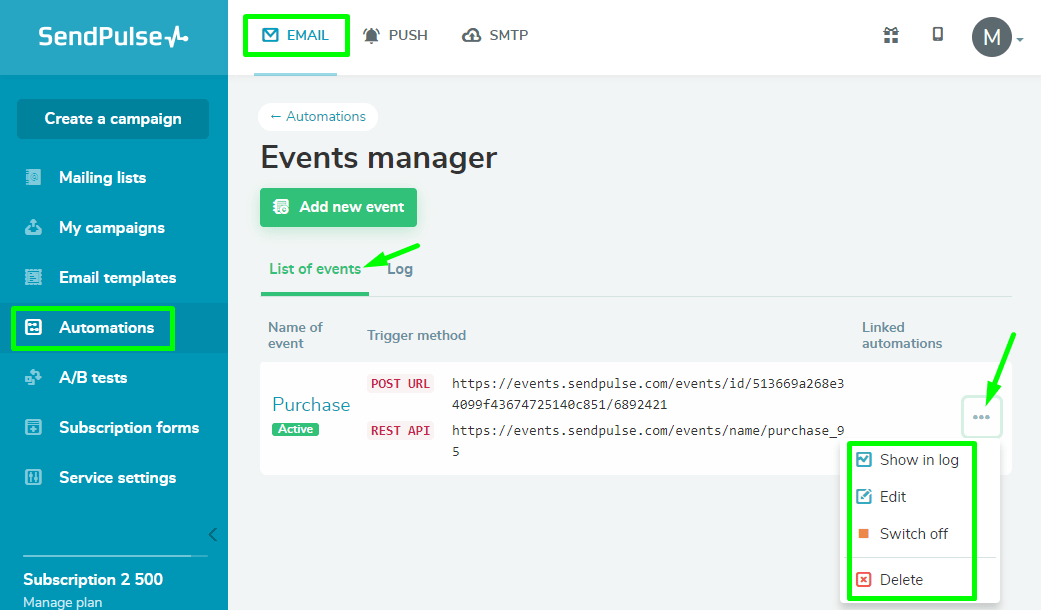Switch to the EMAIL tab

[295, 35]
